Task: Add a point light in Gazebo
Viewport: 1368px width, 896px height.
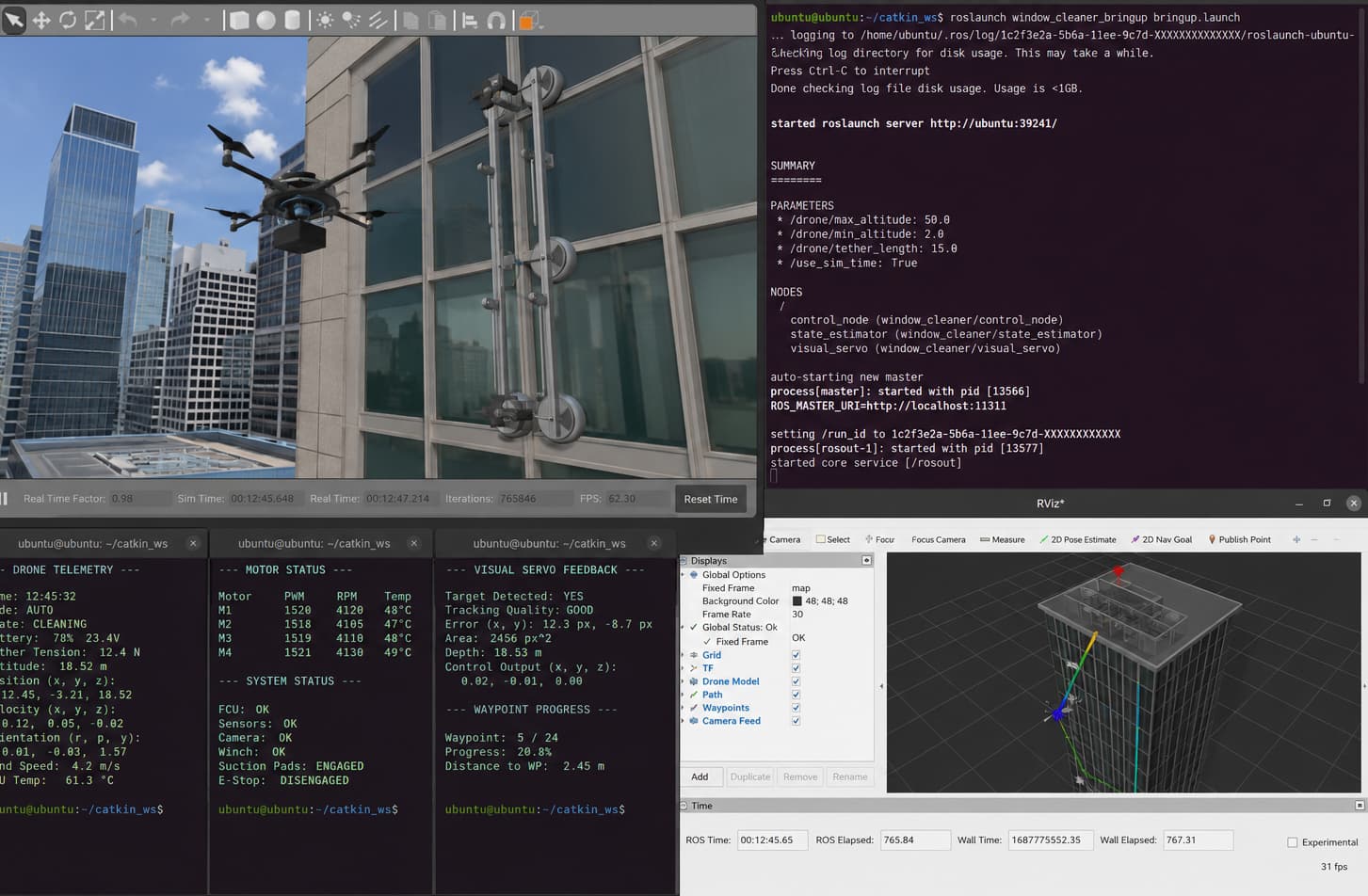Action: tap(325, 20)
